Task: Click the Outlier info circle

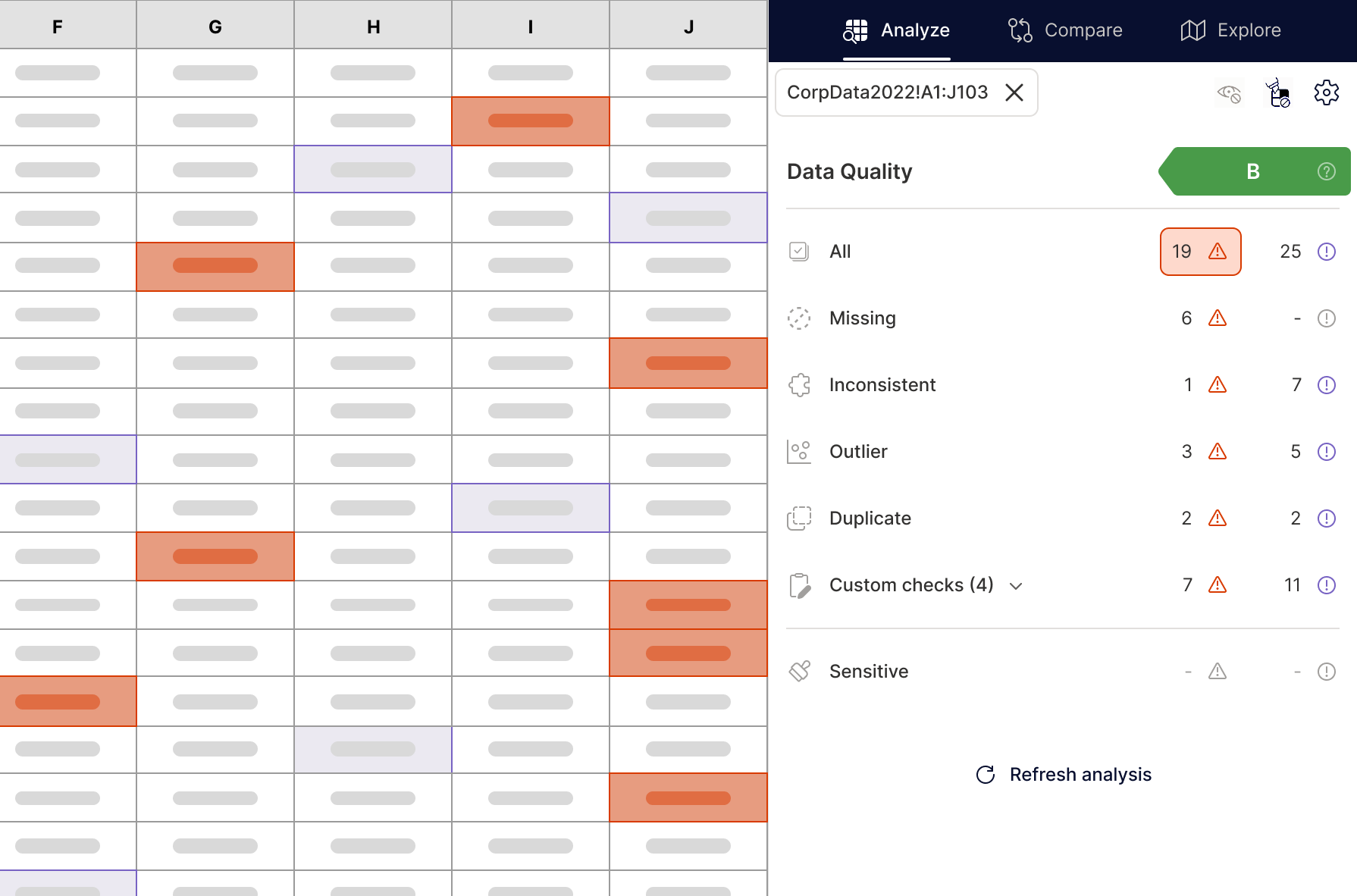Action: click(x=1327, y=452)
